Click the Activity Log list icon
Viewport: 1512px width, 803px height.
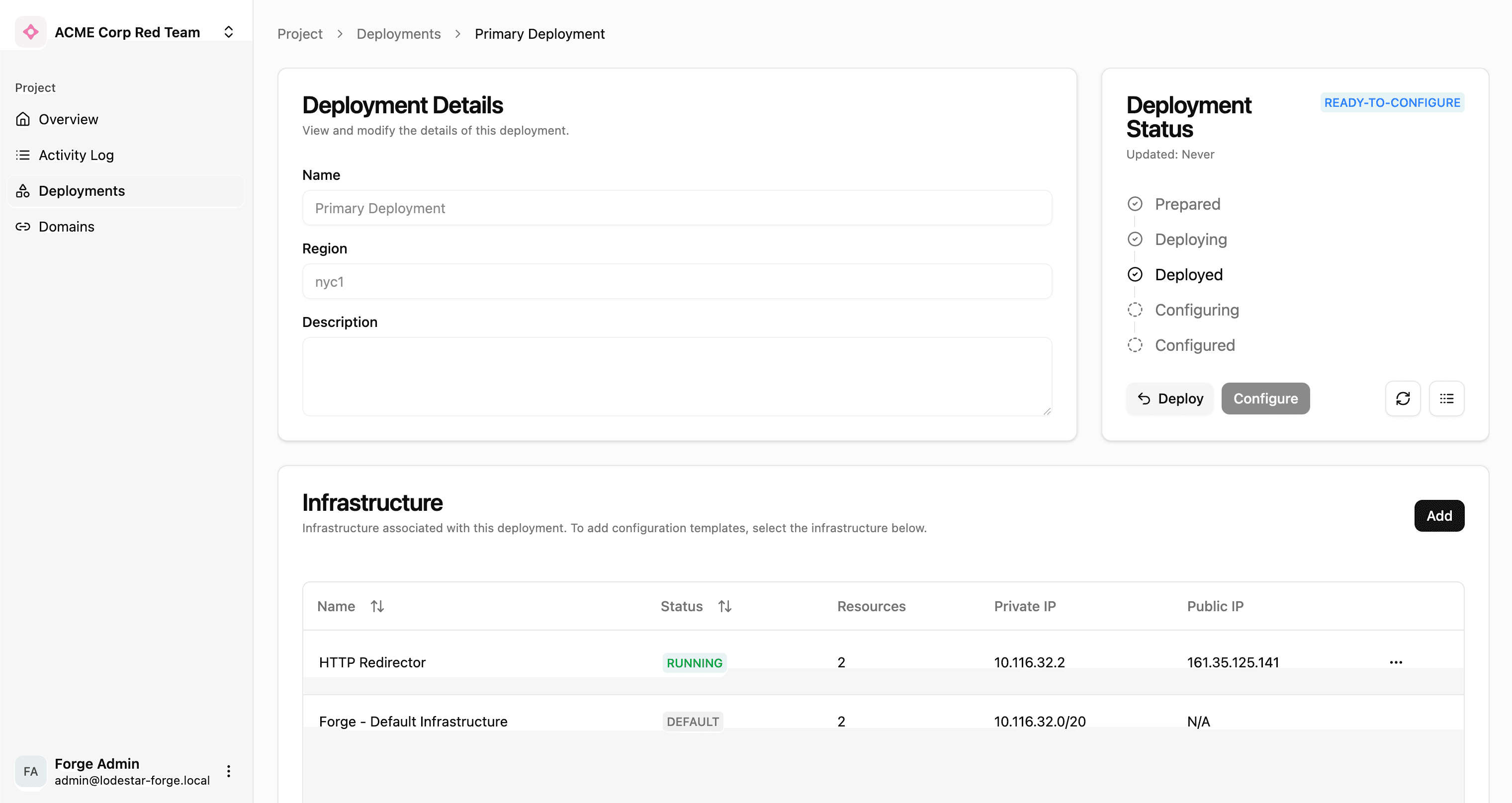click(x=23, y=155)
